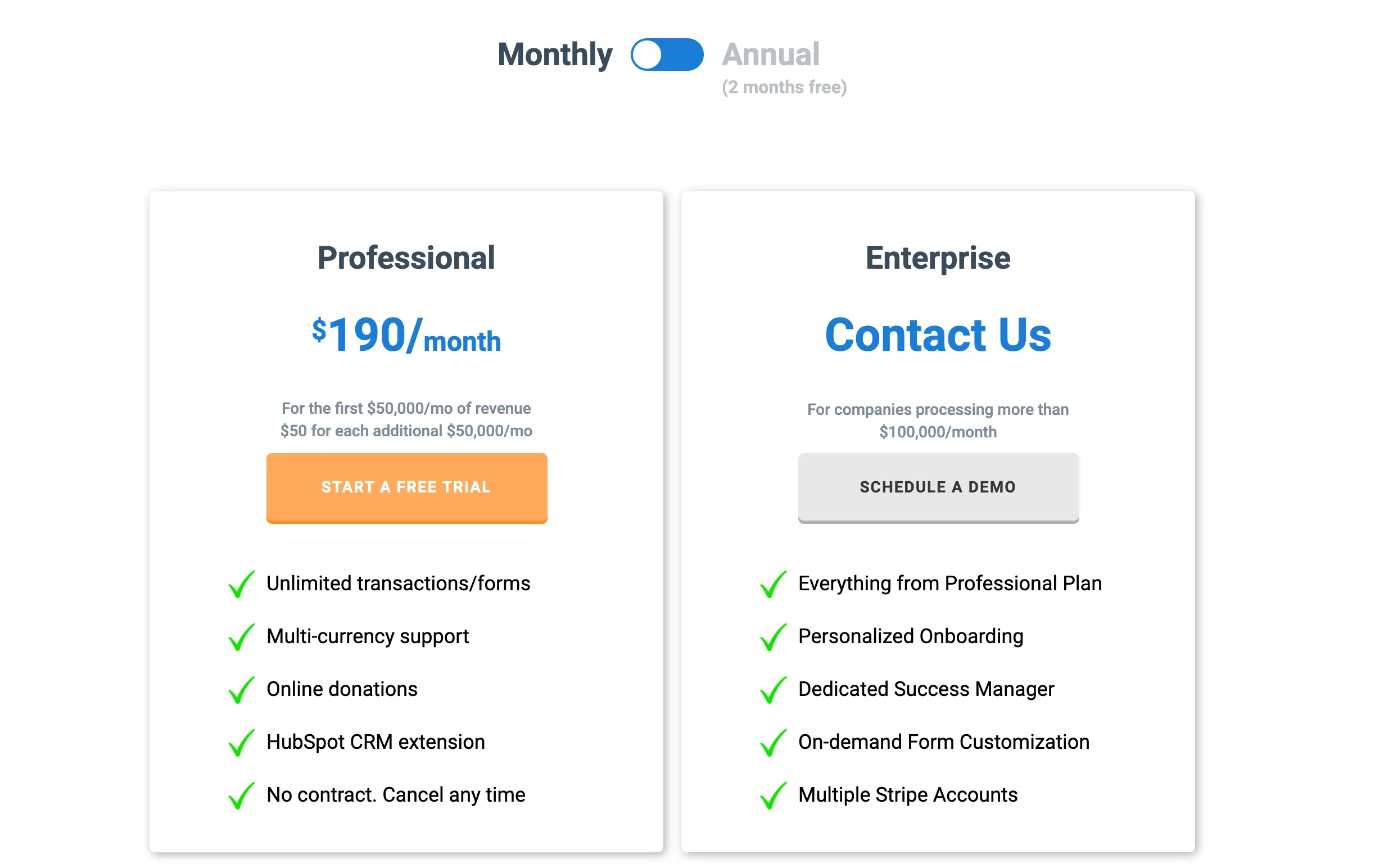Click the Start a Free Trial button
Screen dimensions: 1384x868
pos(406,487)
